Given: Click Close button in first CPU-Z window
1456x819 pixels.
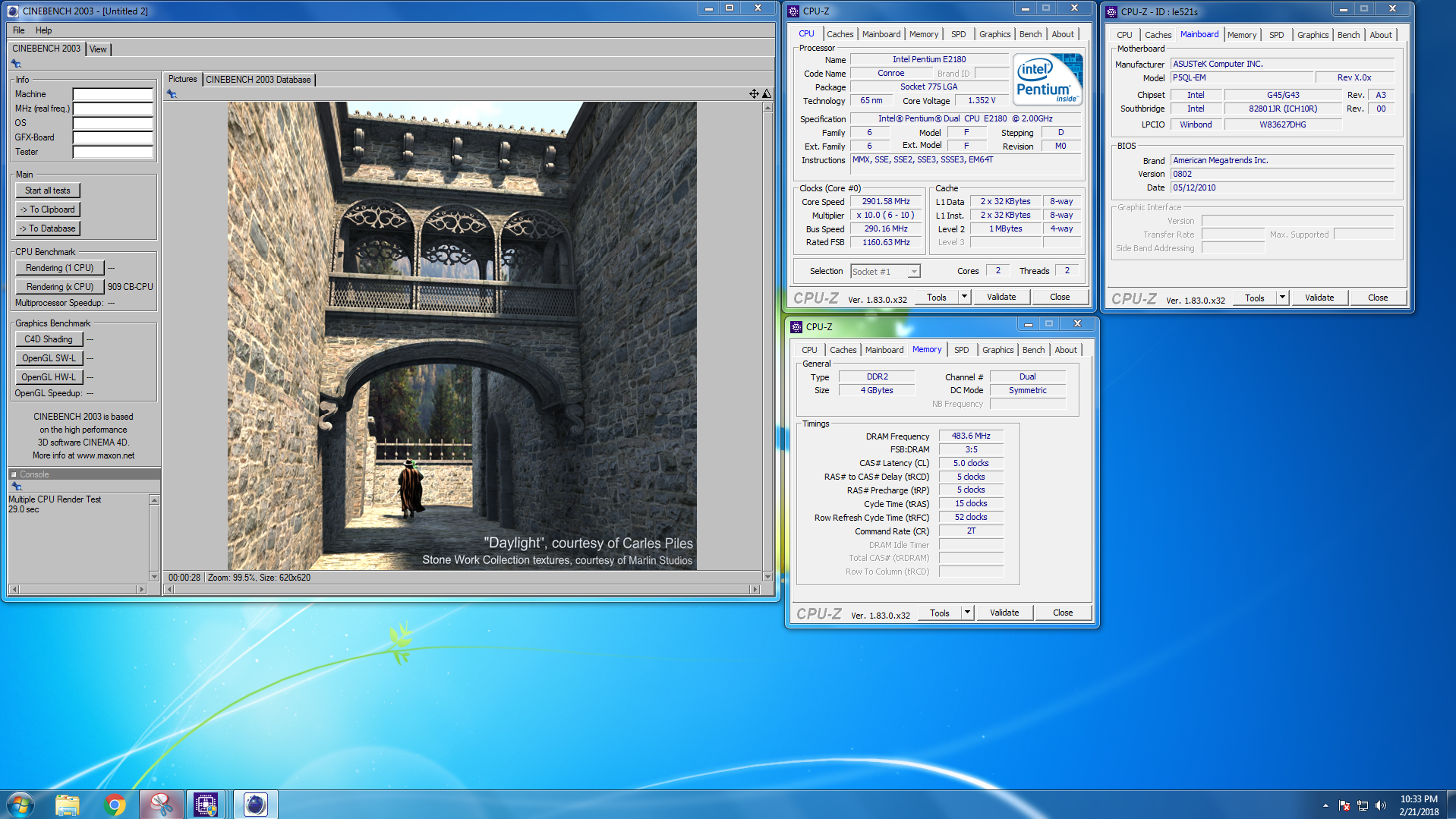Looking at the screenshot, I should (1060, 298).
